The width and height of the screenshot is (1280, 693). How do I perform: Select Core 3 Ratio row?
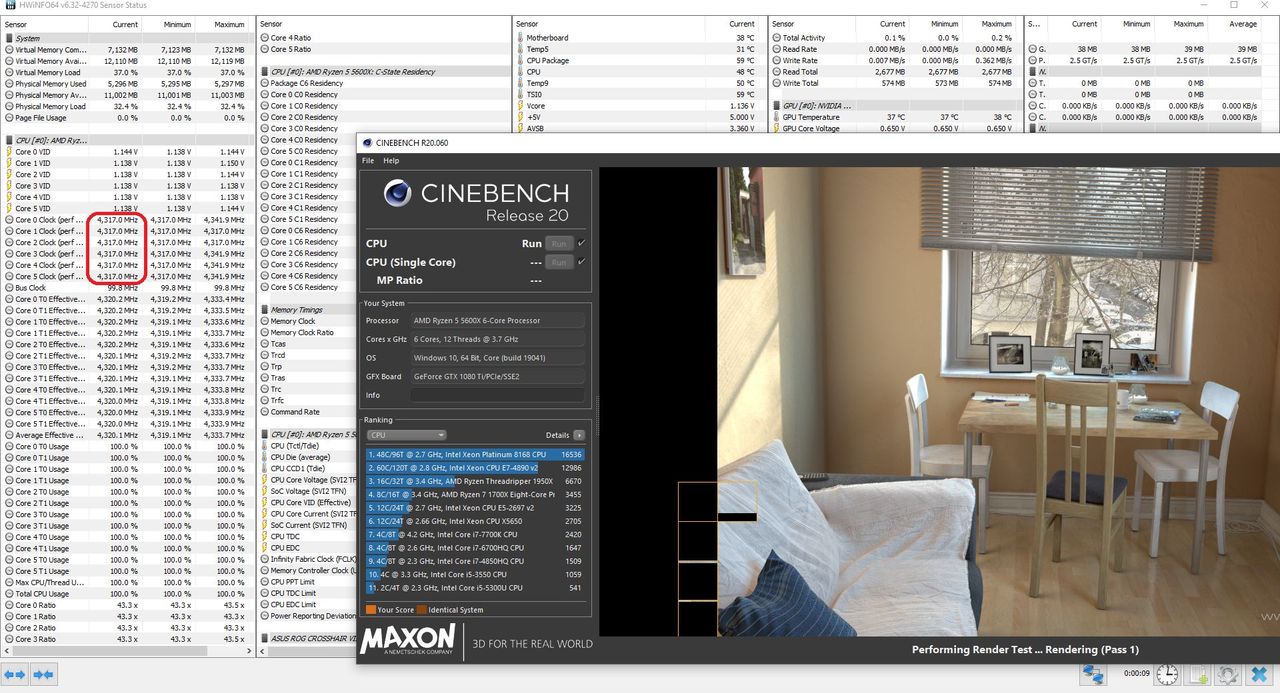(x=126, y=639)
